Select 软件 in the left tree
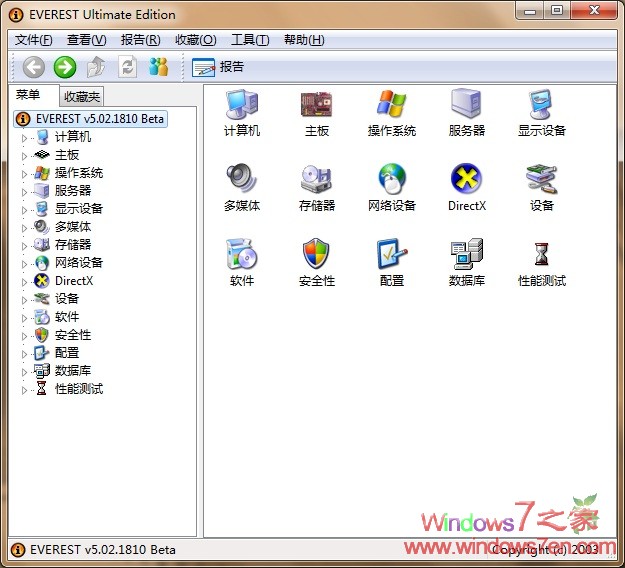The width and height of the screenshot is (625, 568). point(67,316)
